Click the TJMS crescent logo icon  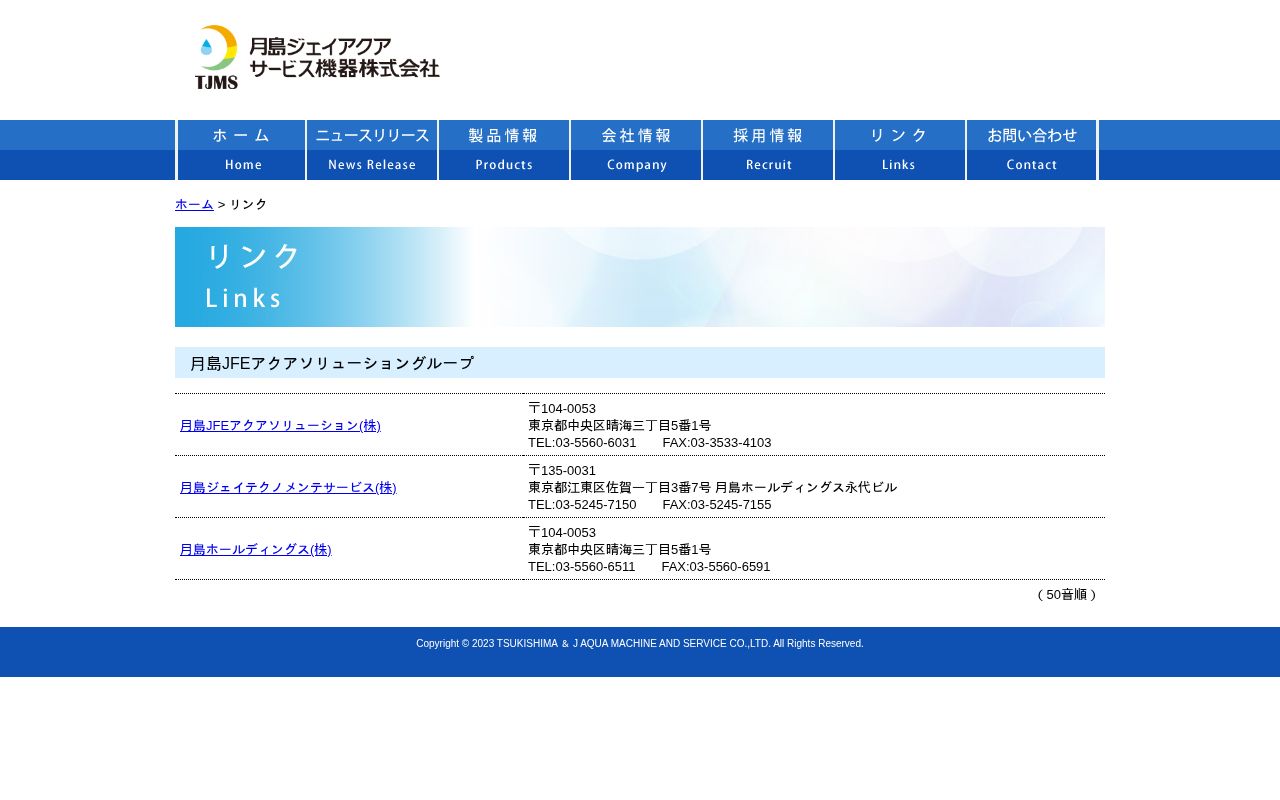[x=217, y=57]
